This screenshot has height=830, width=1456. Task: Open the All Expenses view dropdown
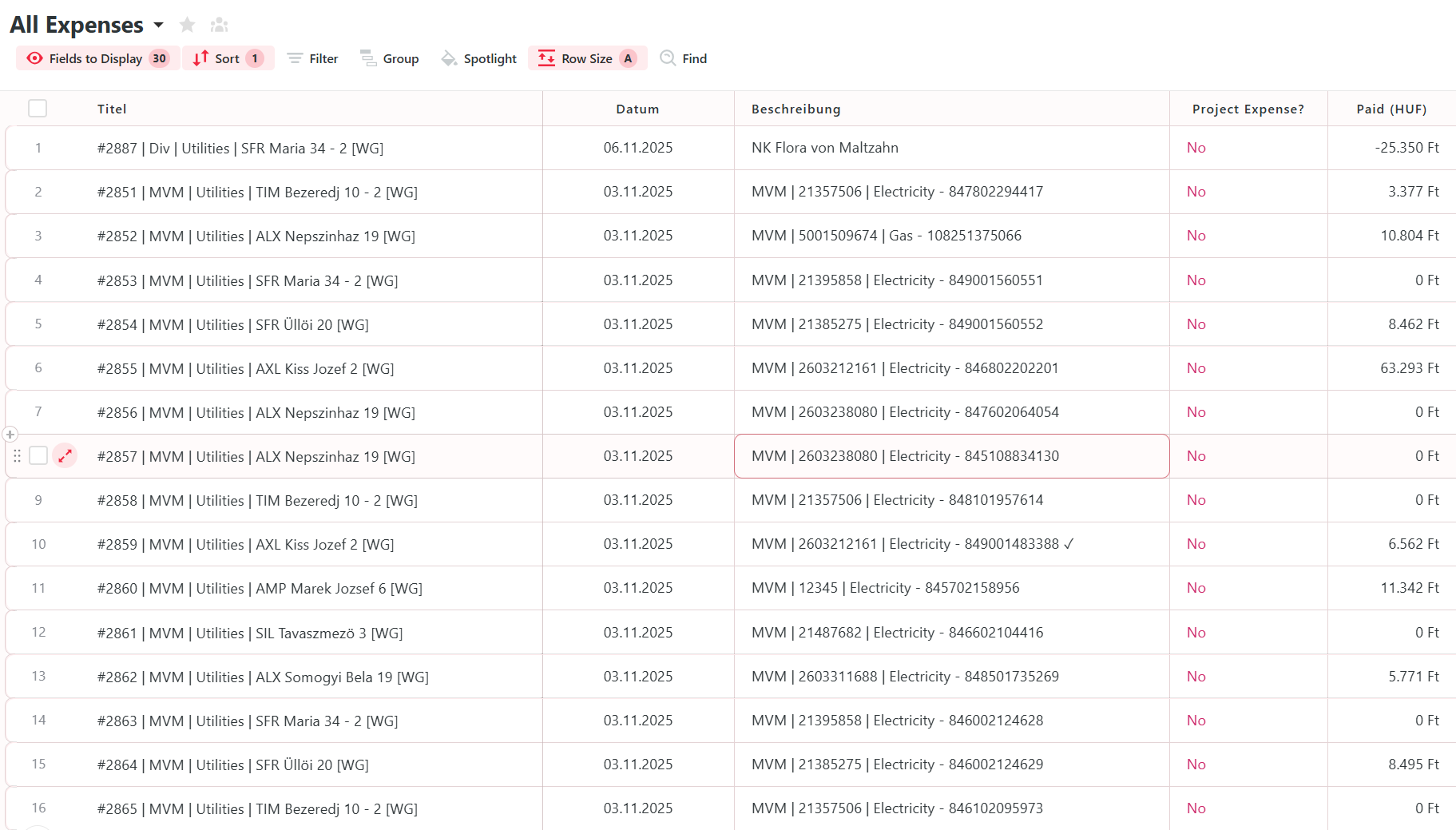pos(159,25)
